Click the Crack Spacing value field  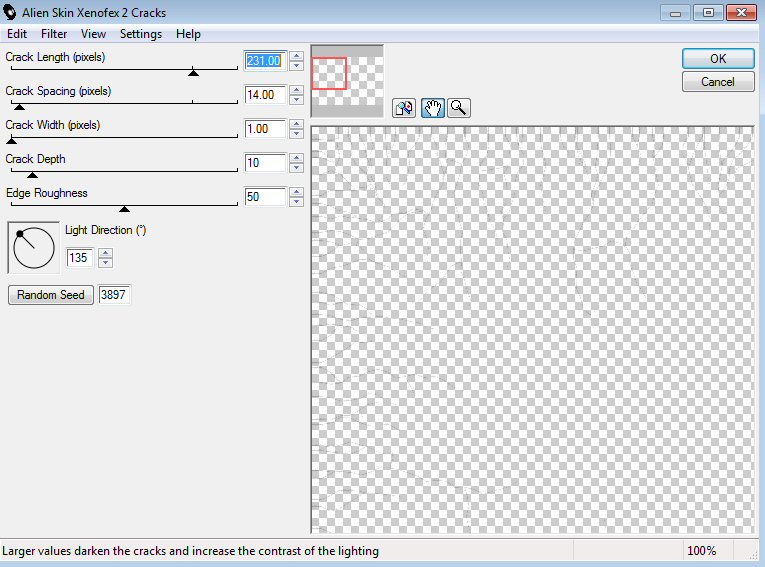[x=264, y=95]
